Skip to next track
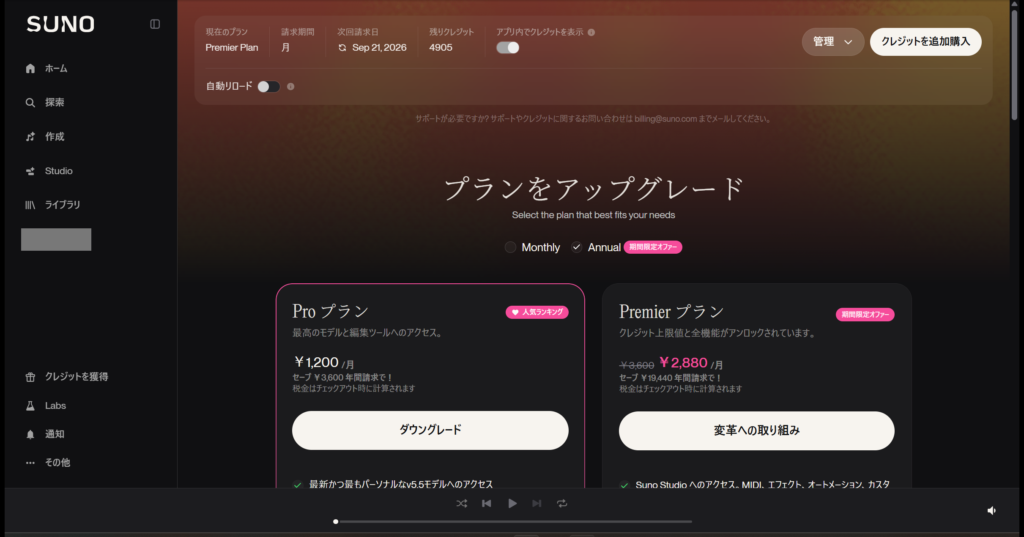 pos(537,504)
